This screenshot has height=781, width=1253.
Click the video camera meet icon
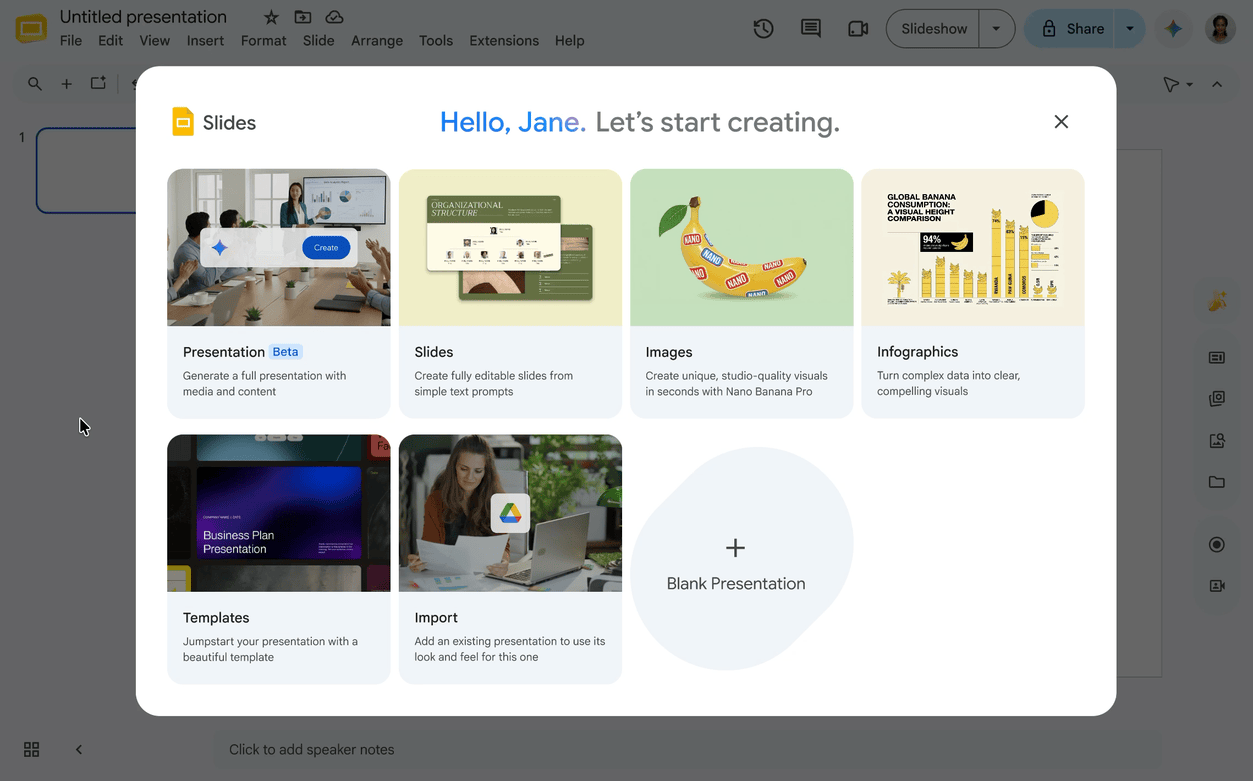click(858, 29)
